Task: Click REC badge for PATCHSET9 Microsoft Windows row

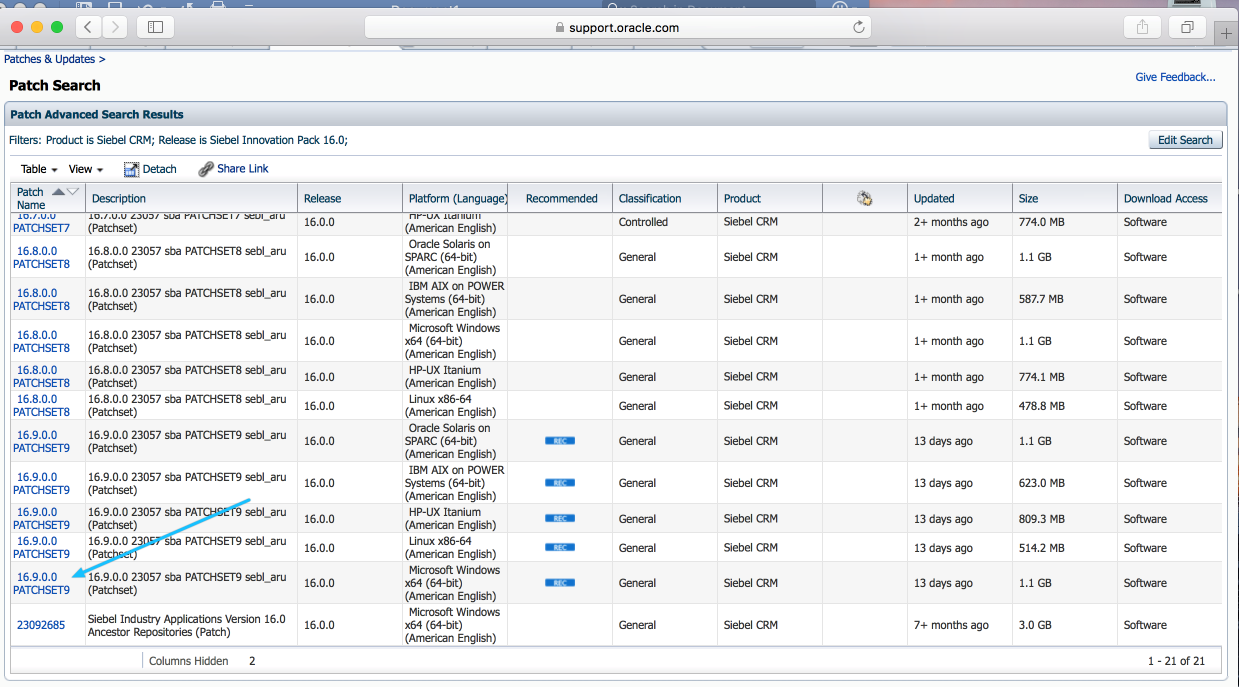Action: tap(560, 583)
